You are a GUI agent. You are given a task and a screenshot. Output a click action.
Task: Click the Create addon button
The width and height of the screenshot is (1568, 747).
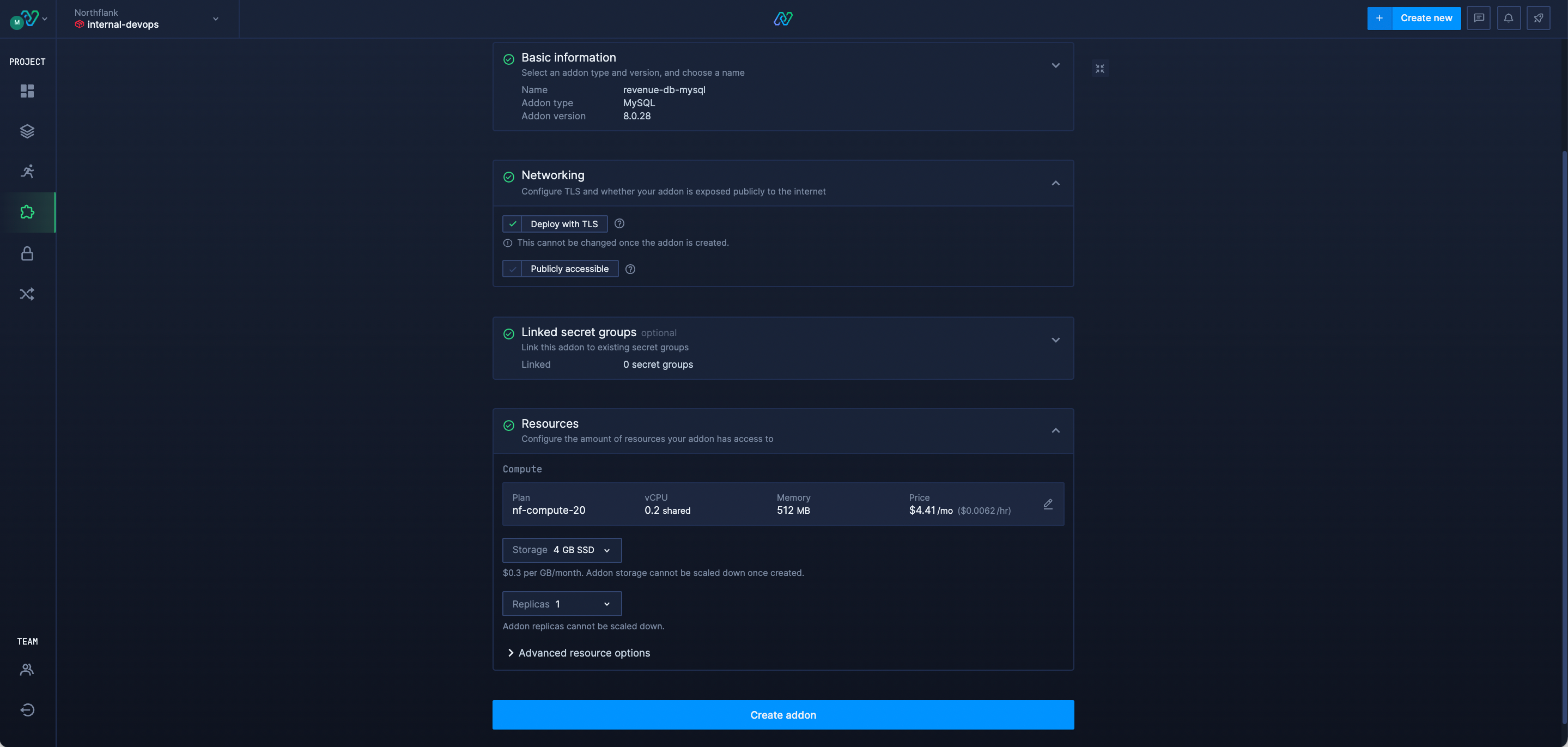click(x=783, y=715)
